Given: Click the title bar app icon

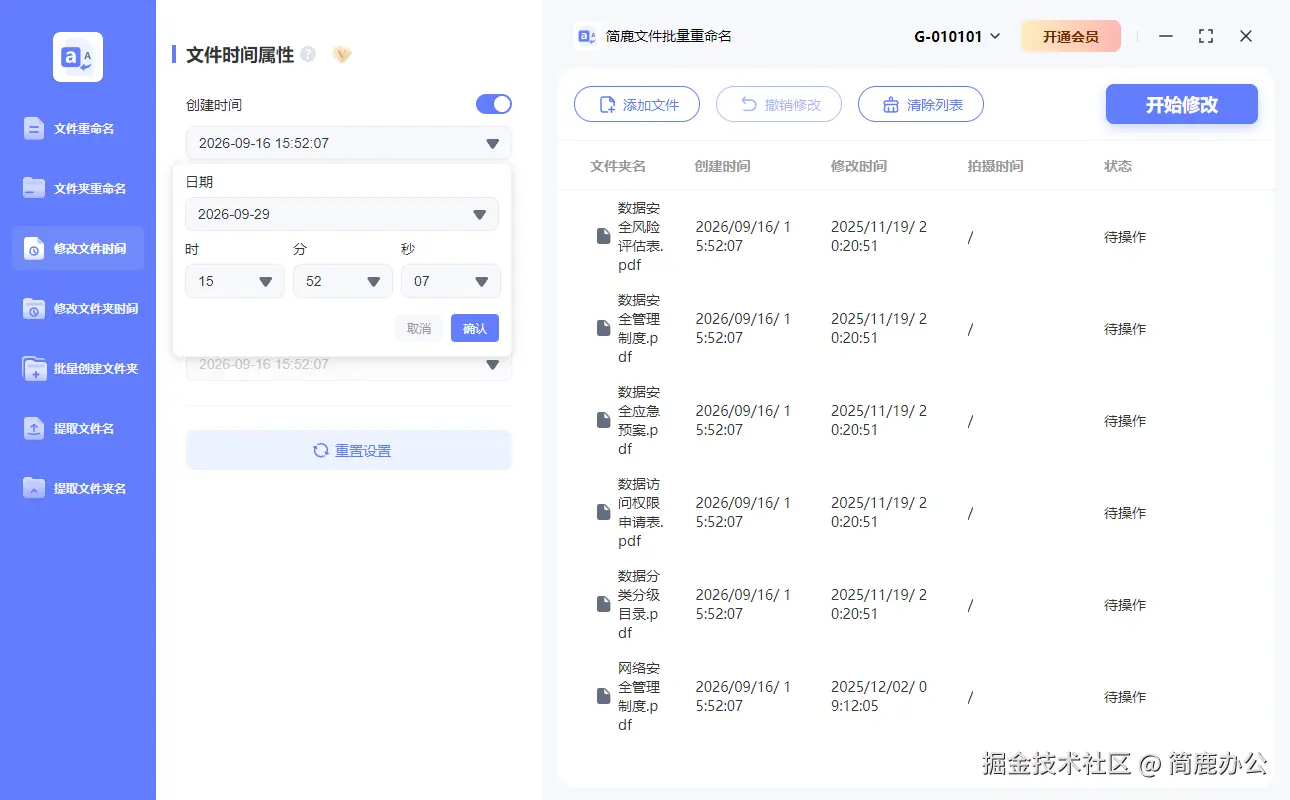Looking at the screenshot, I should point(588,36).
